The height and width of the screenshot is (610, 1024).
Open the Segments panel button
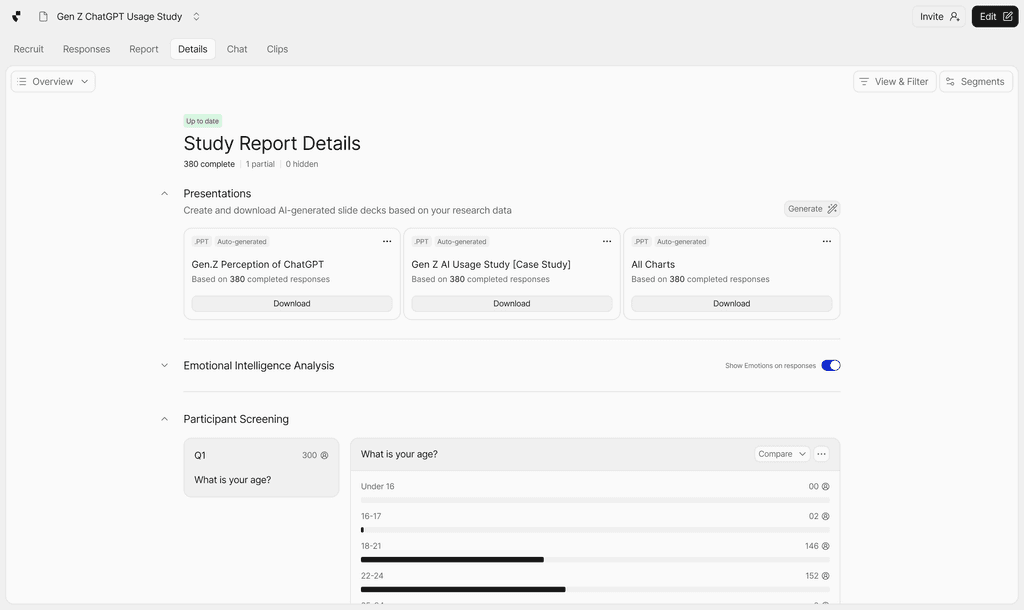[x=976, y=82]
